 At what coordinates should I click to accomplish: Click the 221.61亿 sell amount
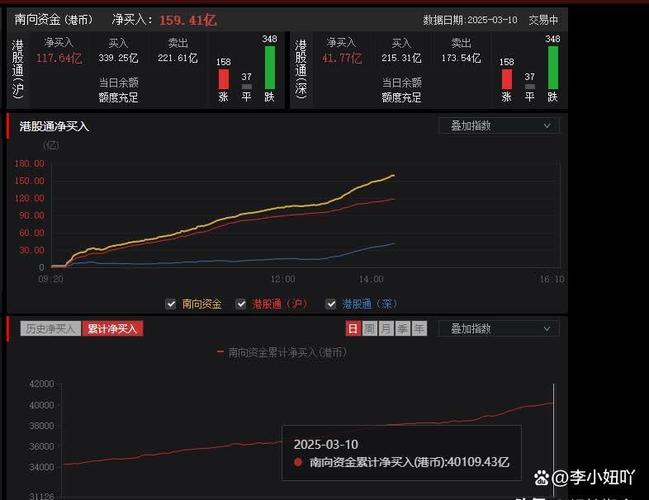pyautogui.click(x=178, y=58)
